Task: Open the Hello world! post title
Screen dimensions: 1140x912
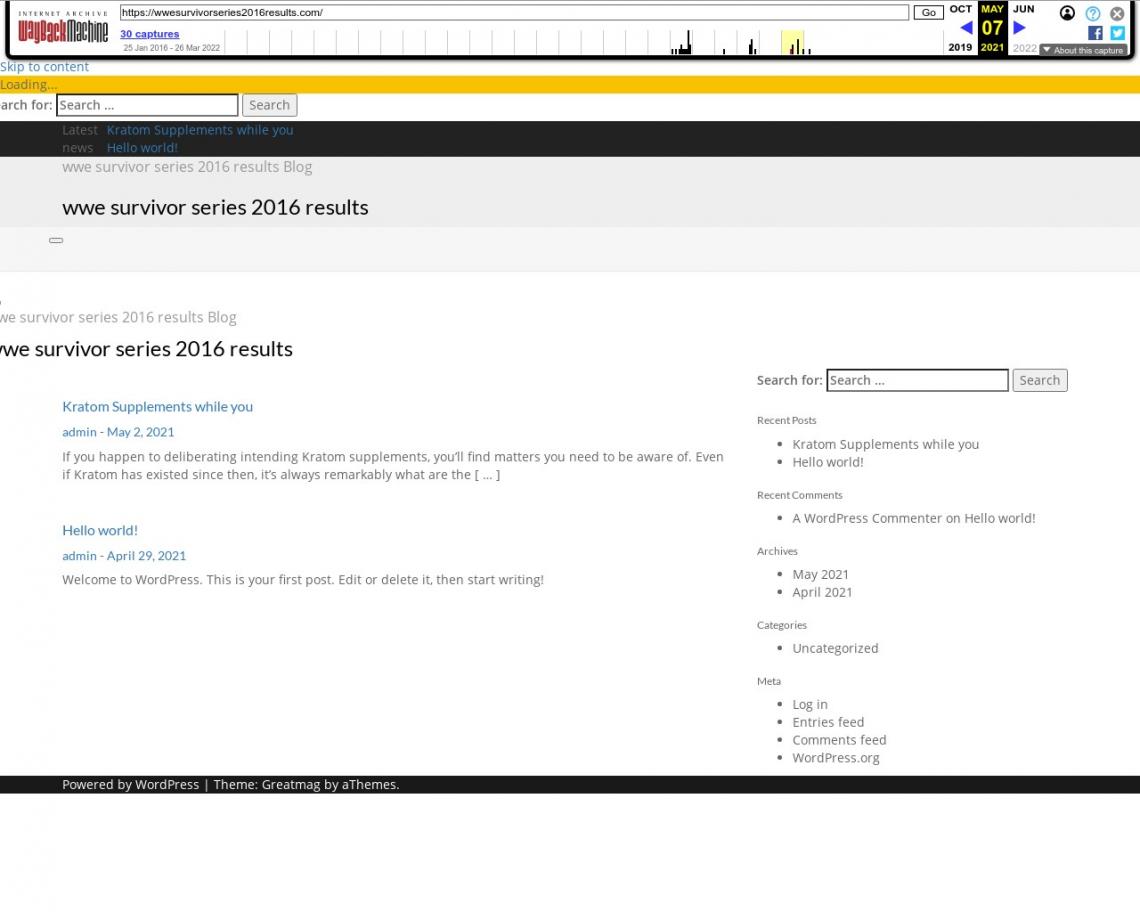Action: (x=100, y=530)
